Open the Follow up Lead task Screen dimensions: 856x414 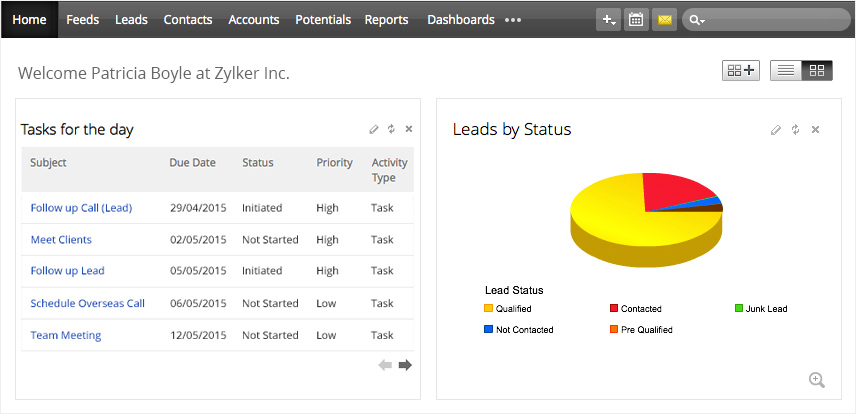[68, 271]
